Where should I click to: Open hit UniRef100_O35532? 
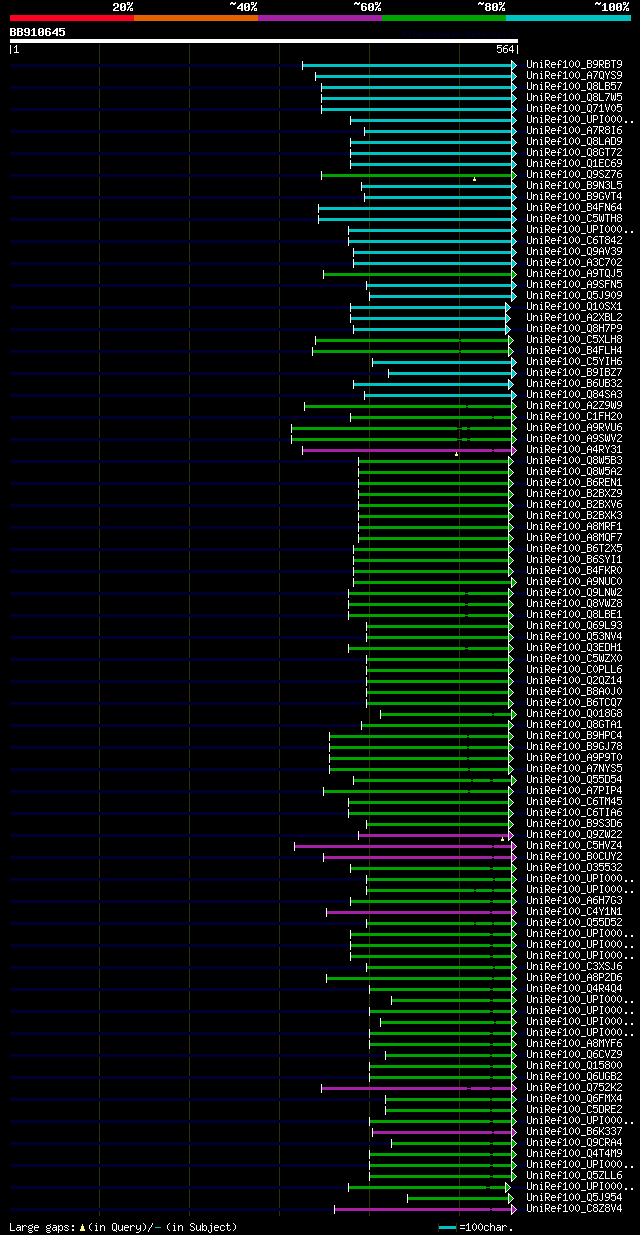(574, 868)
